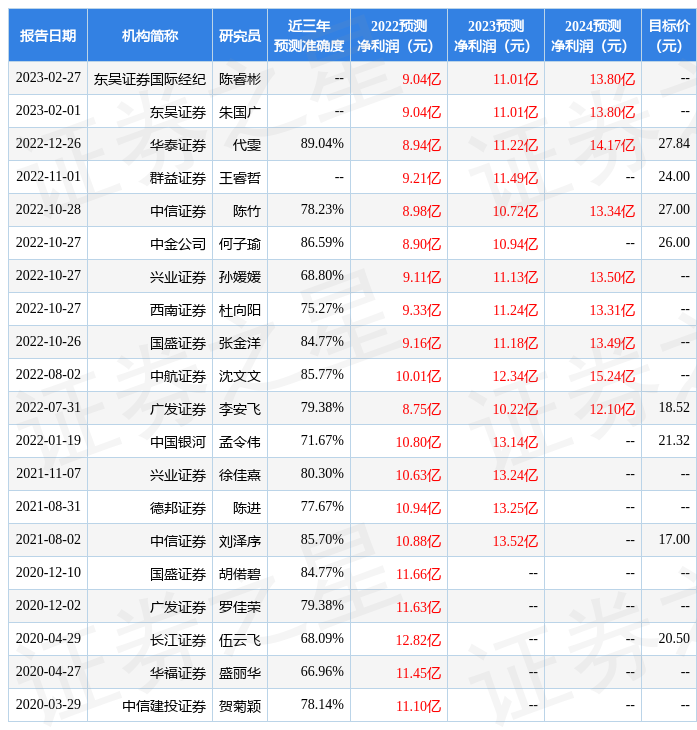Select the date 2020-12-10 cell
The width and height of the screenshot is (697, 730).
pos(48,574)
